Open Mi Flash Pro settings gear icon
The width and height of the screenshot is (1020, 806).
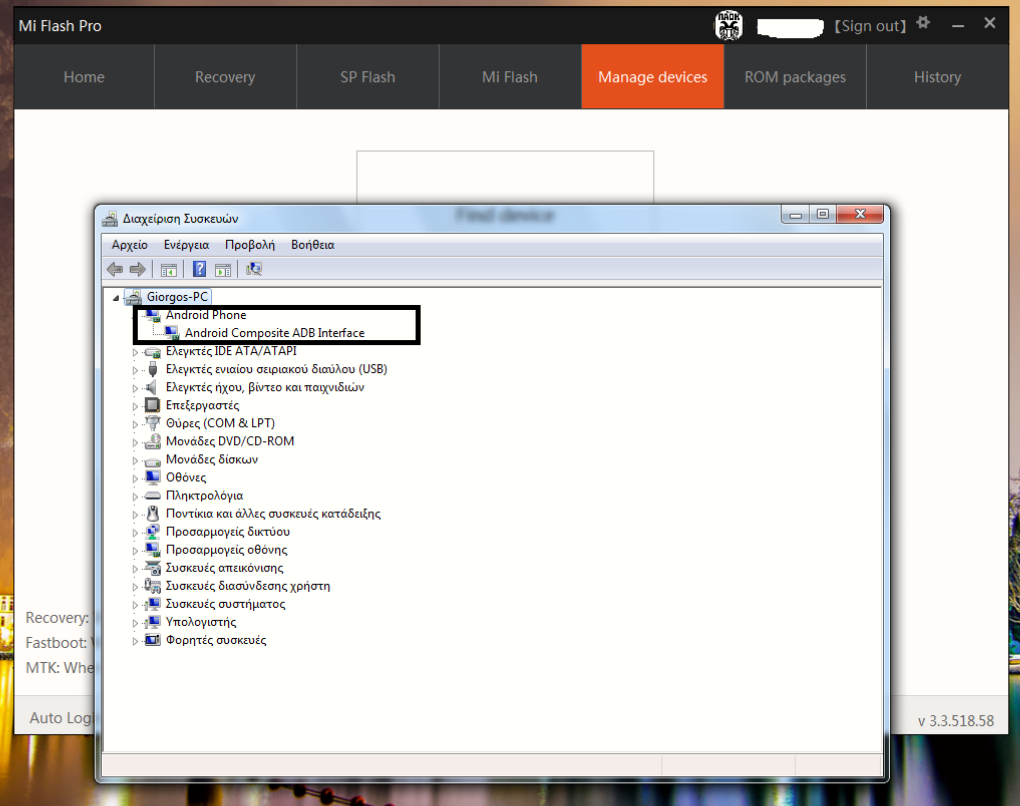pyautogui.click(x=924, y=23)
